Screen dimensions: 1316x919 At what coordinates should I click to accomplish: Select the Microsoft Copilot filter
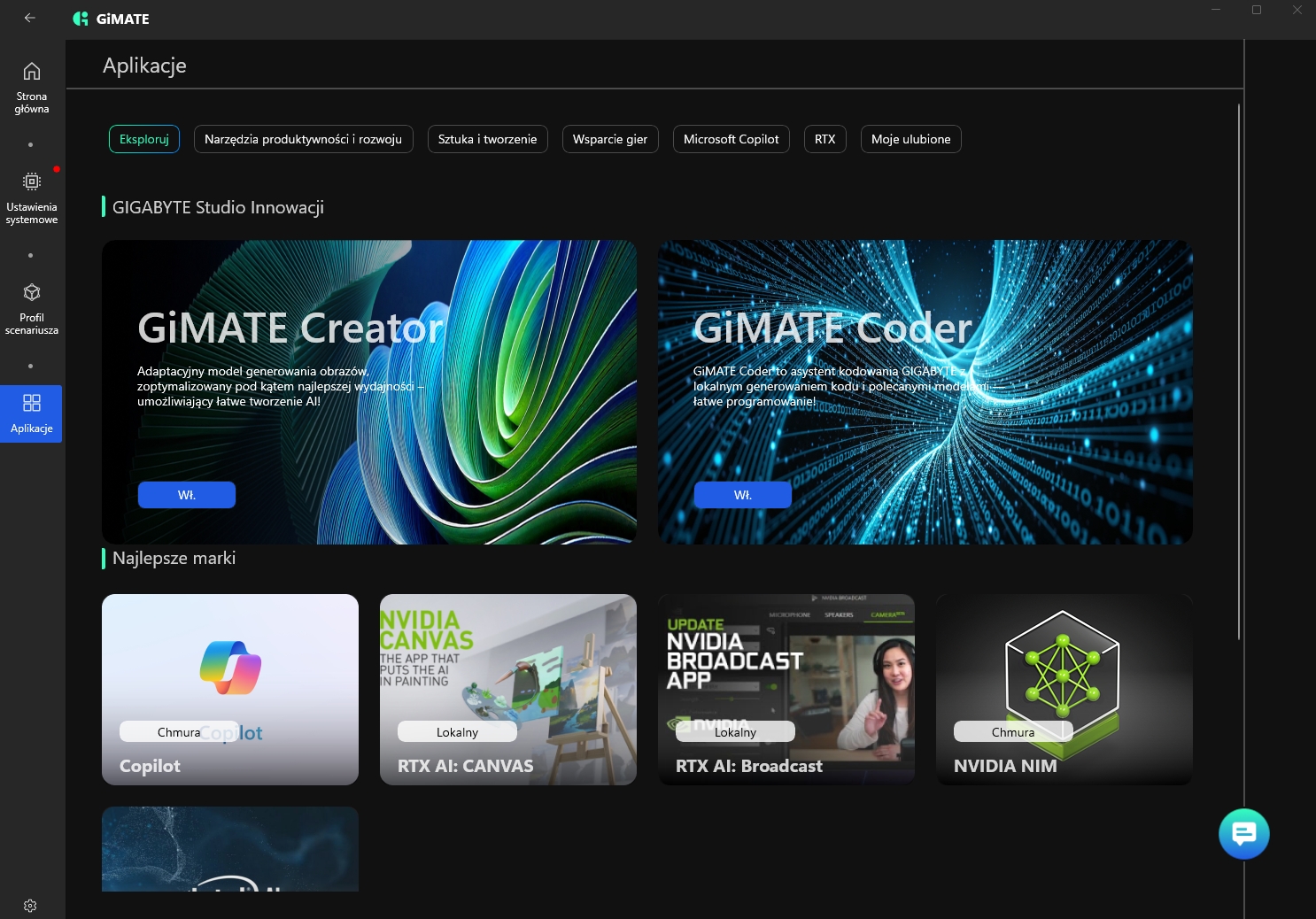coord(731,139)
